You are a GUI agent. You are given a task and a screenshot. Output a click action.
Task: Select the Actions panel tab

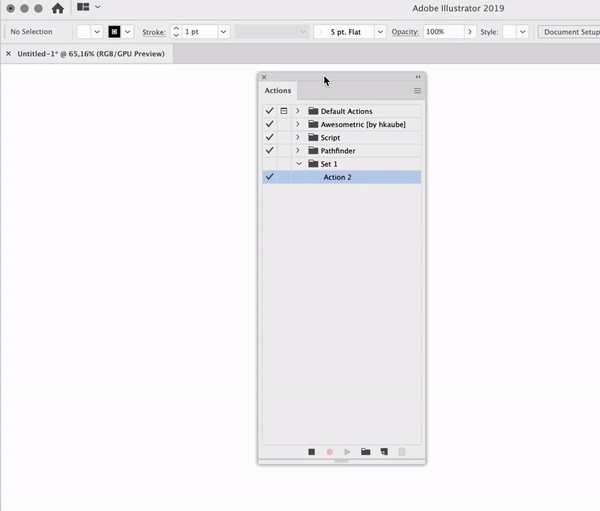(x=278, y=91)
